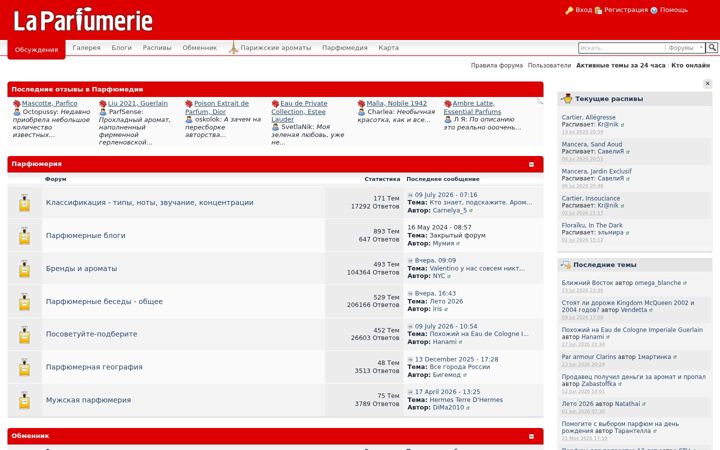Click the La Parfumerie logo
The image size is (720, 450).
83,20
